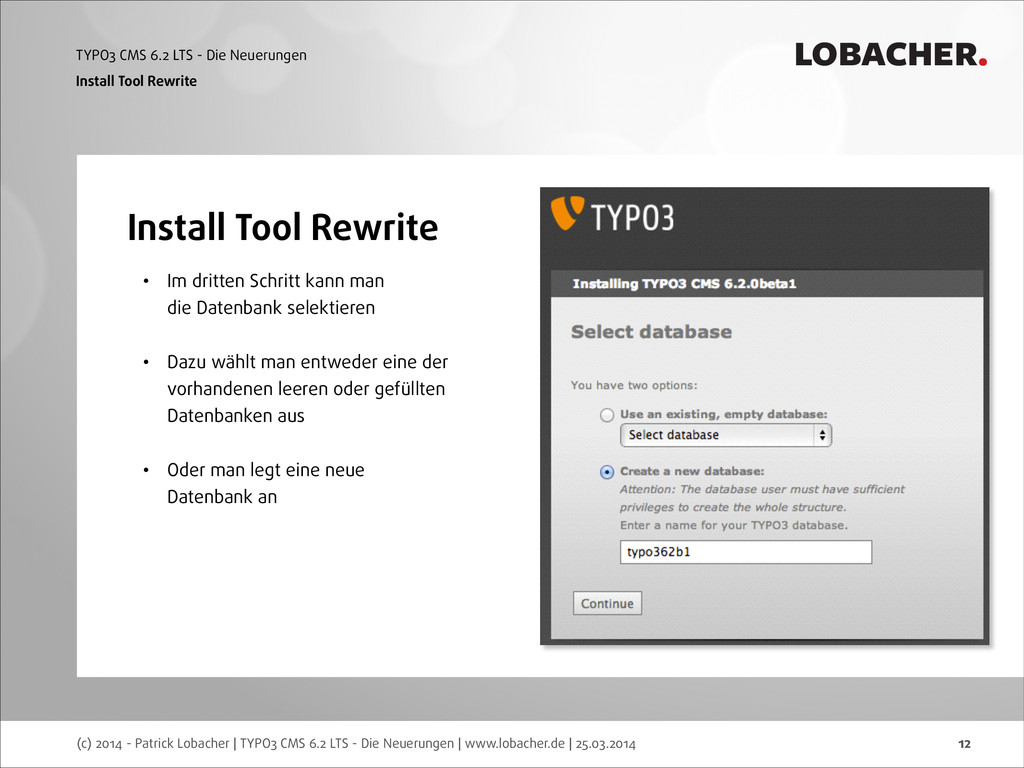Screen dimensions: 1024x768
Task: Click the bullet 'Im dritten Schritt kann man'
Action: pyautogui.click(x=275, y=281)
